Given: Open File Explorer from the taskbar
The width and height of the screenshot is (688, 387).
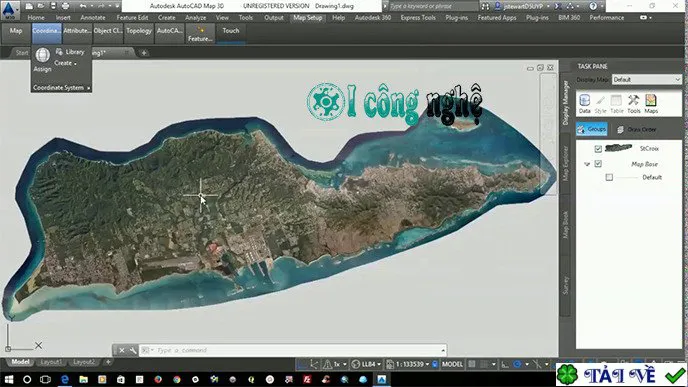Looking at the screenshot, I should 83,380.
